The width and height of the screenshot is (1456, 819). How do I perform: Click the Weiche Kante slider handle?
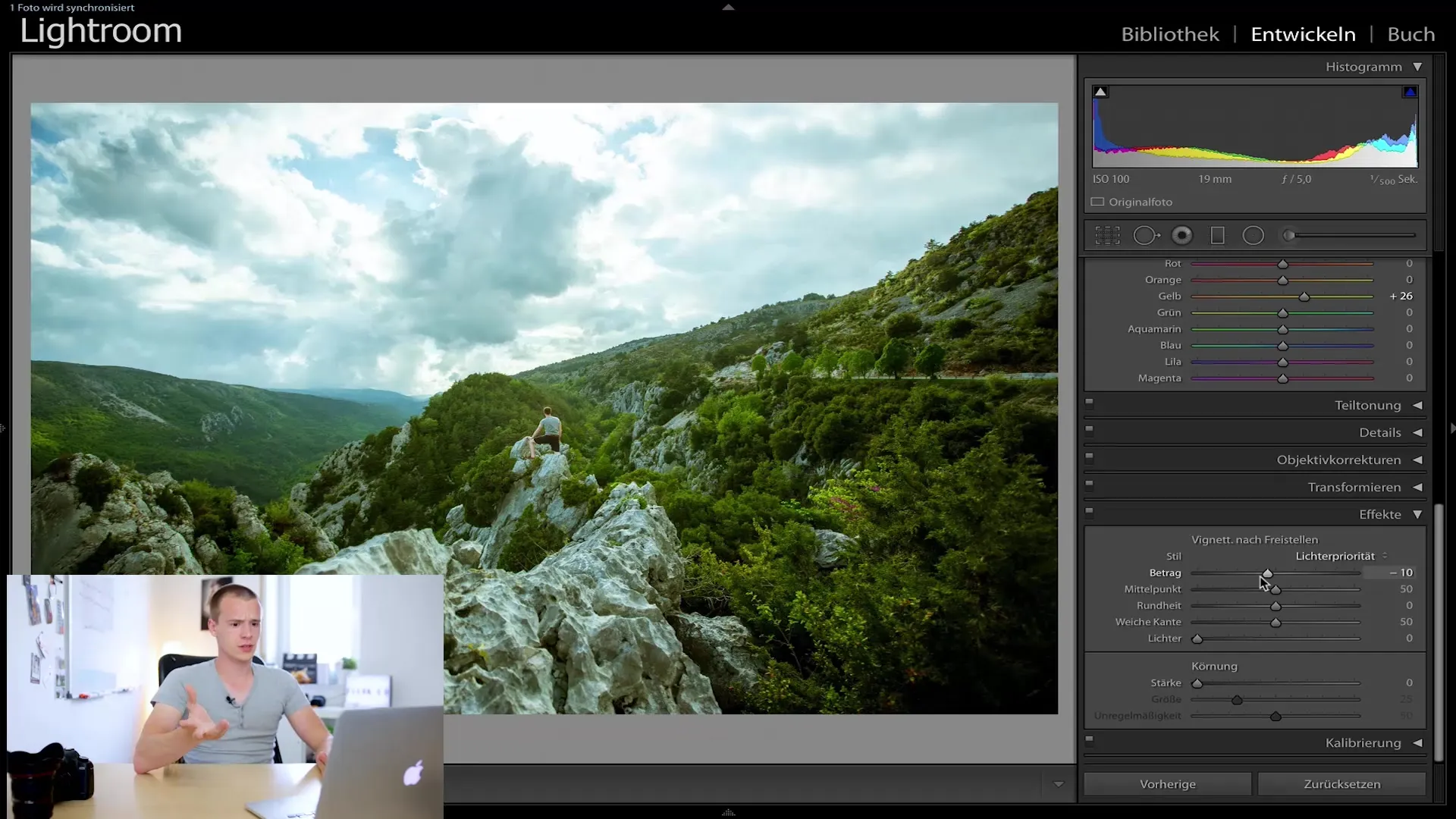(1276, 623)
